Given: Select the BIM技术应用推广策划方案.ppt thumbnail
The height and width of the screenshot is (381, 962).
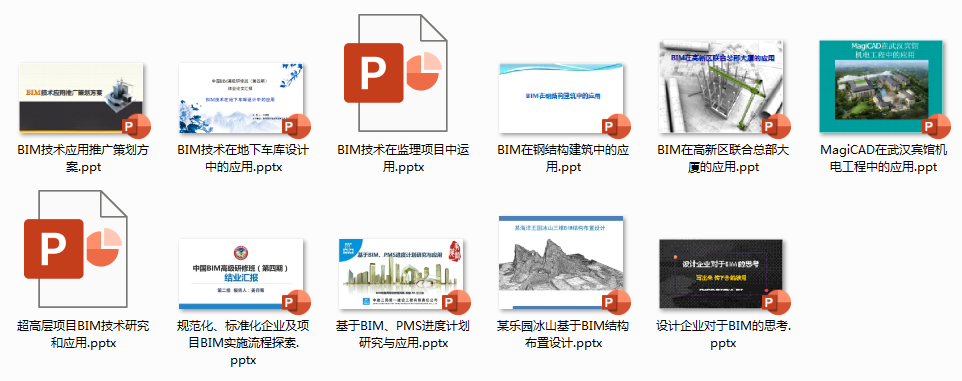Looking at the screenshot, I should pyautogui.click(x=82, y=98).
